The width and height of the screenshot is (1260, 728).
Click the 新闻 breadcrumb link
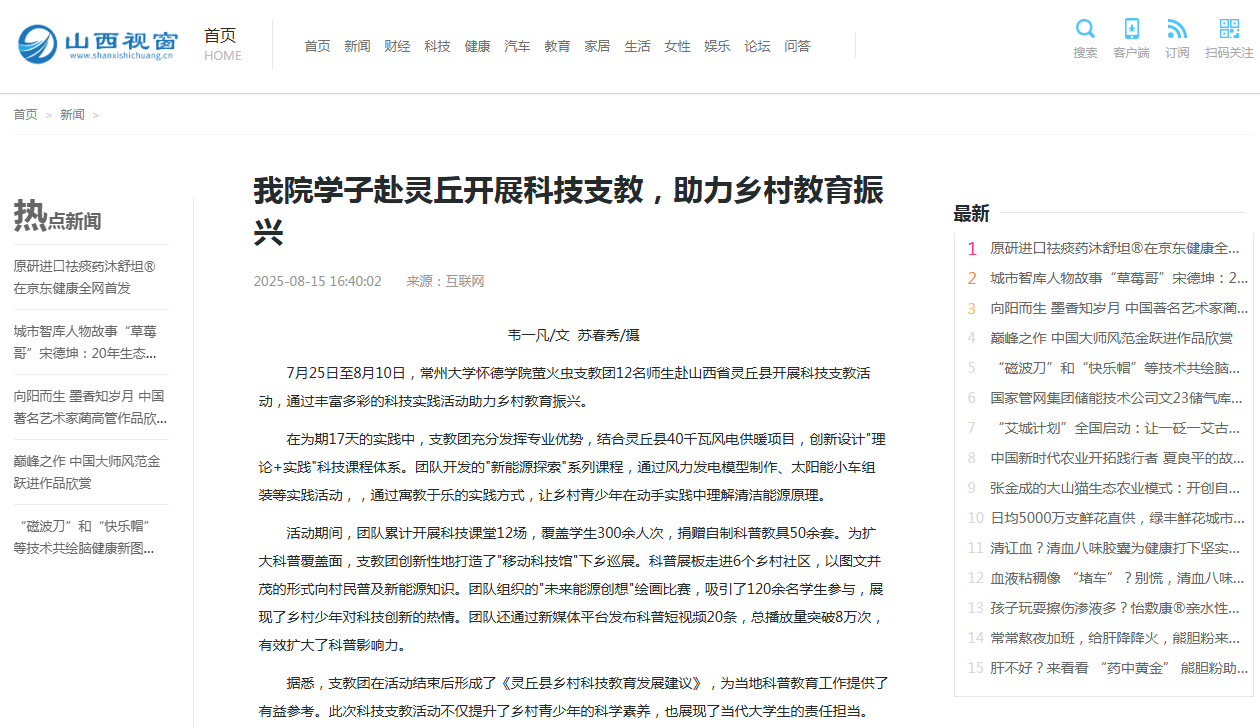coord(72,115)
